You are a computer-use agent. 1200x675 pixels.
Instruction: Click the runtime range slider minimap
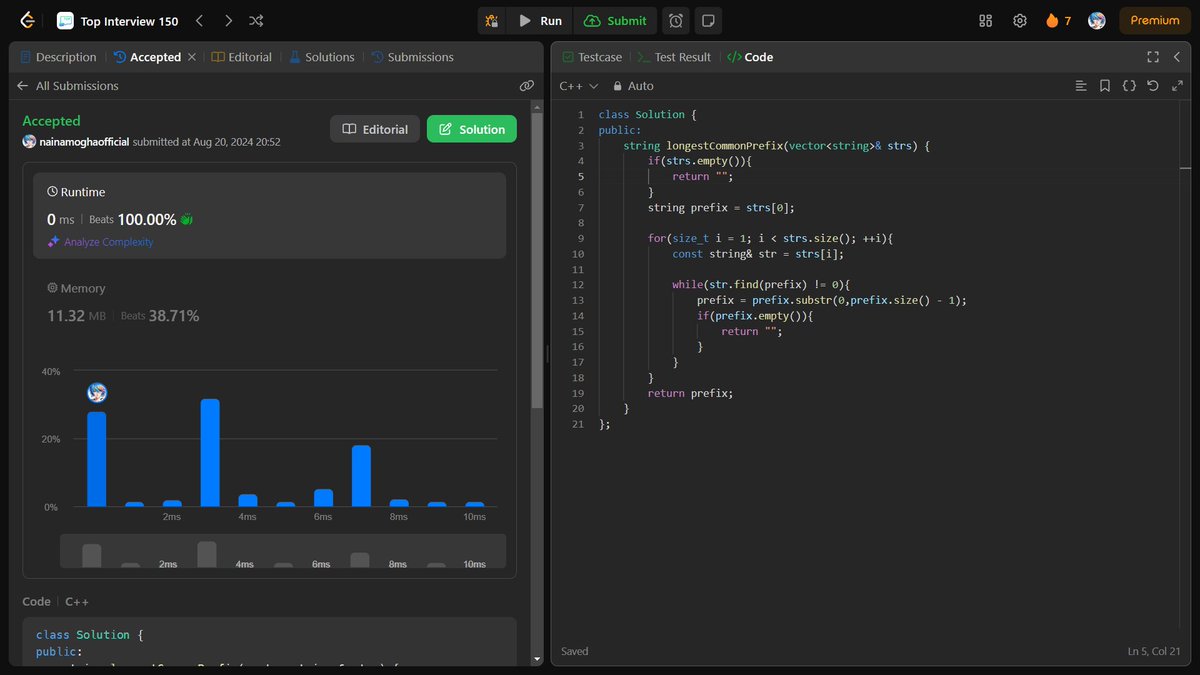click(x=283, y=551)
